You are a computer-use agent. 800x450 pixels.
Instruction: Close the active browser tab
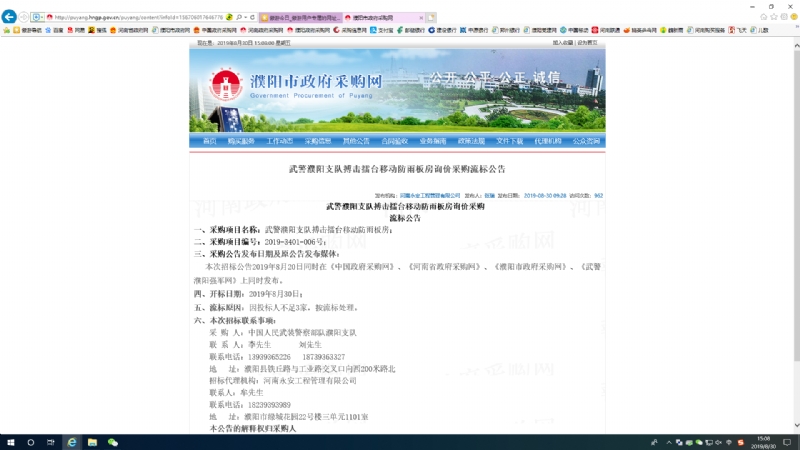point(421,17)
